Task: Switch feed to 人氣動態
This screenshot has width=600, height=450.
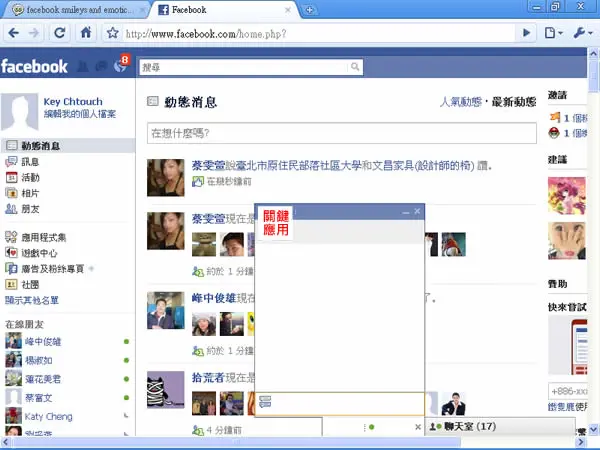Action: click(461, 102)
